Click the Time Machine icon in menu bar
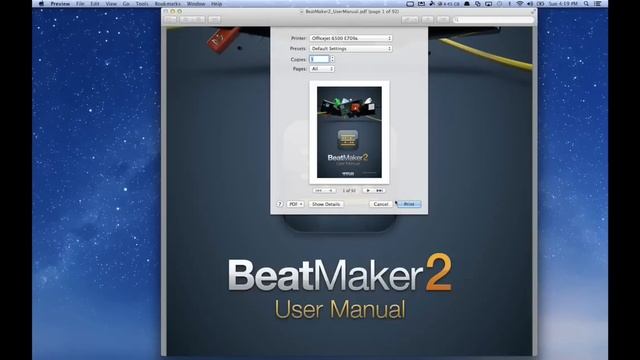Viewport: 640px width, 360px height. coord(499,4)
